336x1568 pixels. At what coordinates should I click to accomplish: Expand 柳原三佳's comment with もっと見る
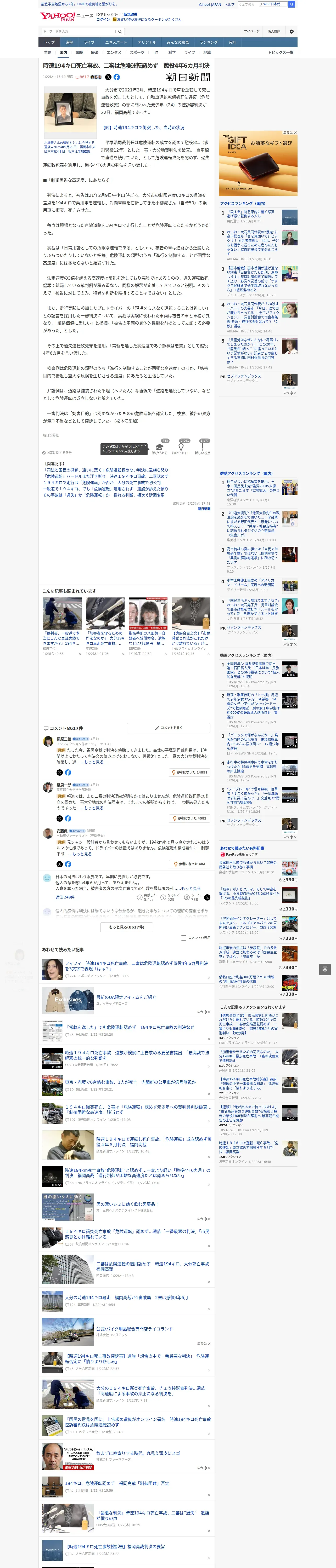pyautogui.click(x=94, y=762)
